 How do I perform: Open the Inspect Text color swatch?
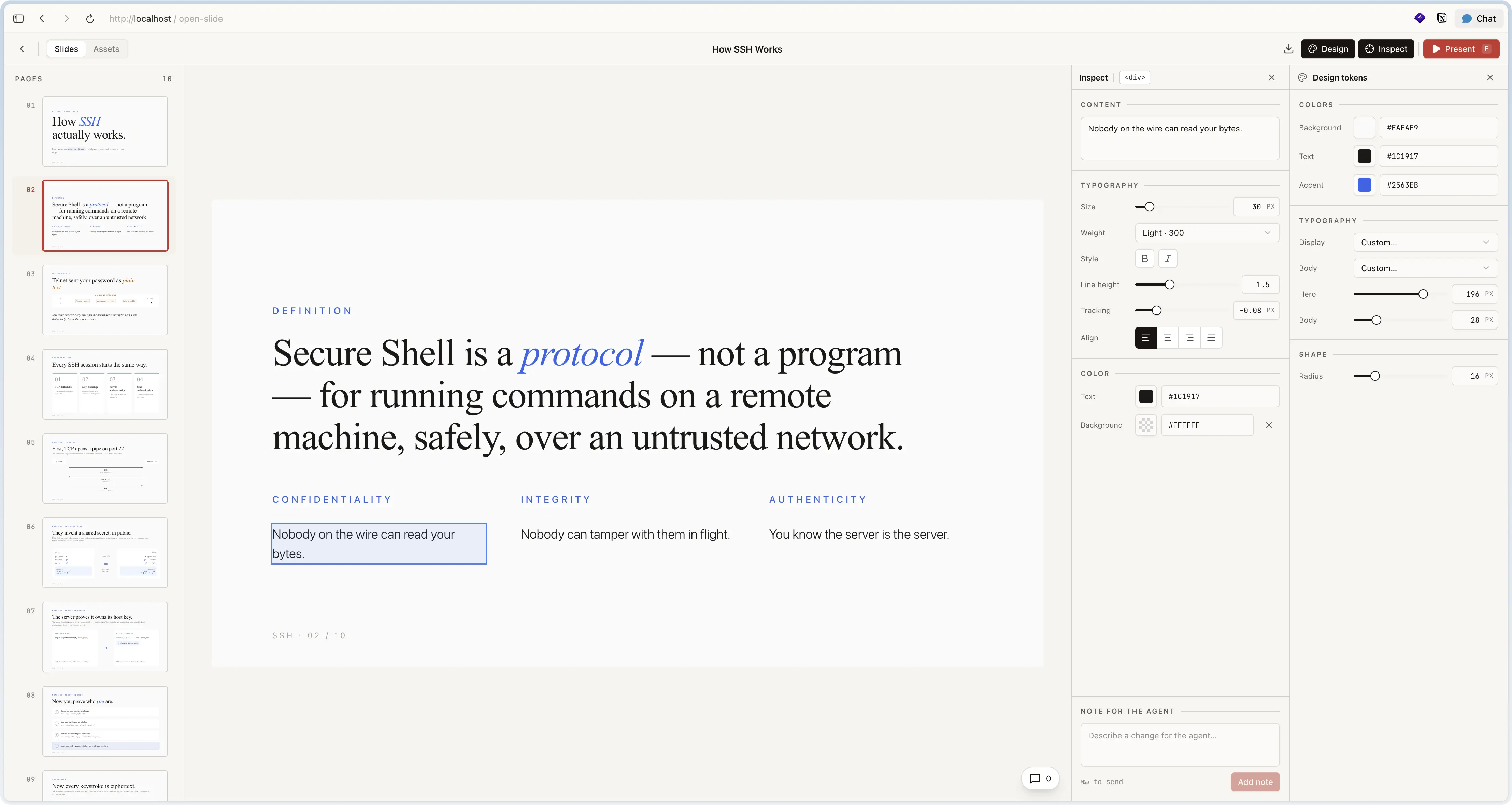1146,397
